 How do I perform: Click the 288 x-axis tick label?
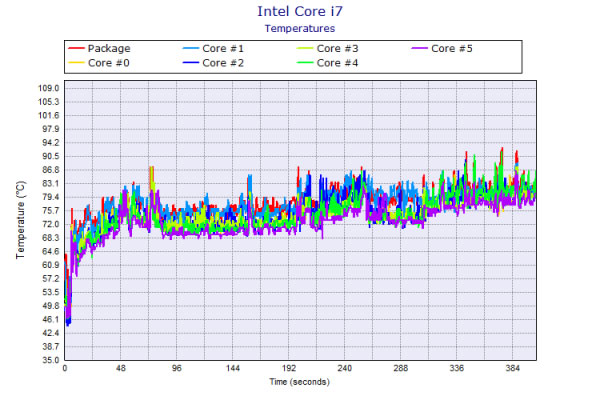click(x=401, y=368)
